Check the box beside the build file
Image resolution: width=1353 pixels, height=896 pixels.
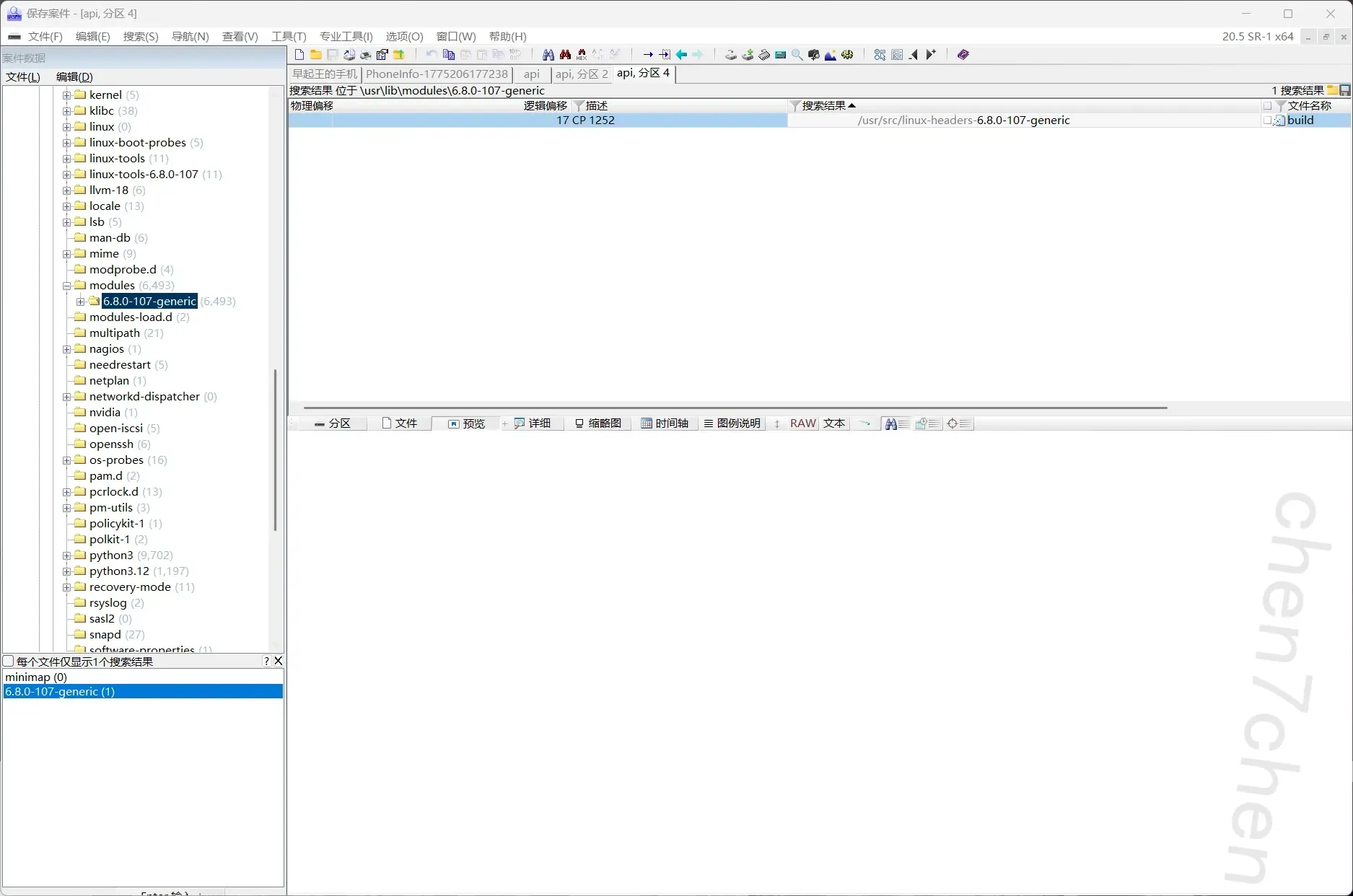pyautogui.click(x=1267, y=120)
